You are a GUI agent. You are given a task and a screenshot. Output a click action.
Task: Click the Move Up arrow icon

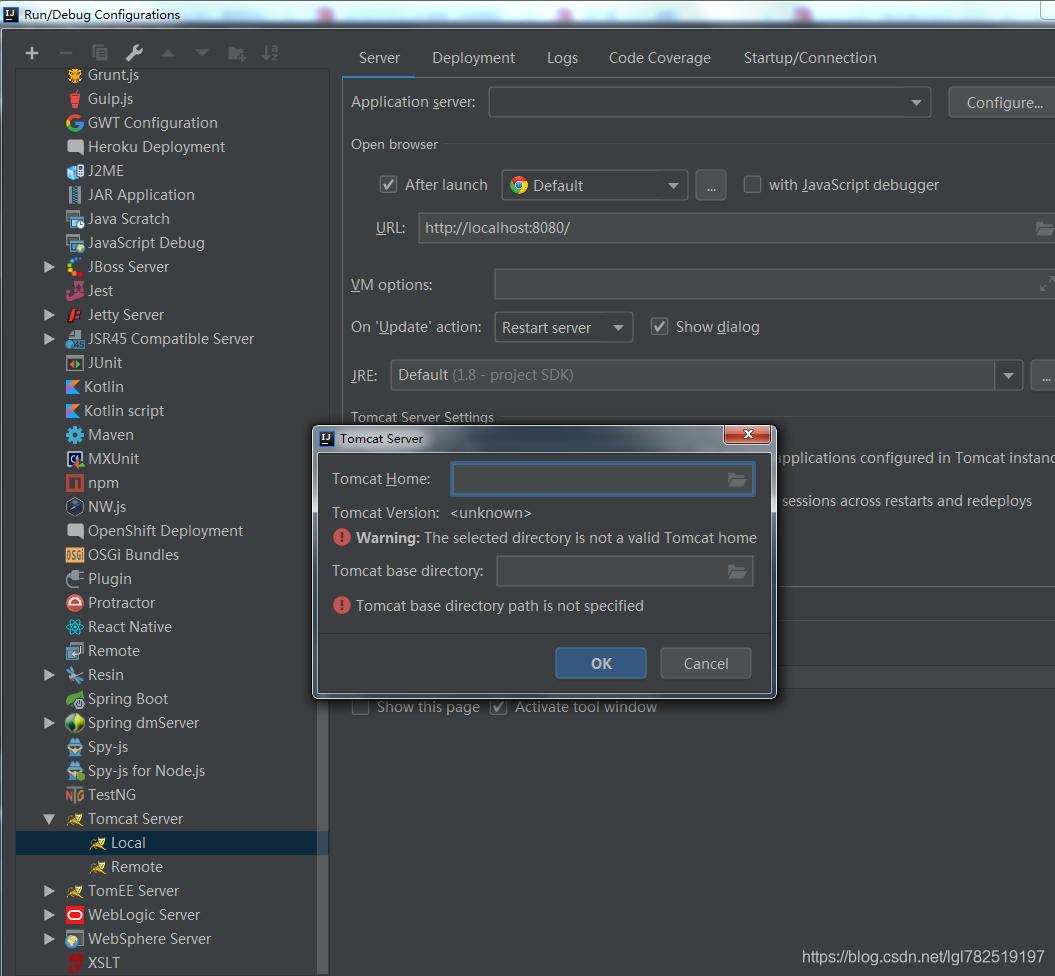coord(168,53)
